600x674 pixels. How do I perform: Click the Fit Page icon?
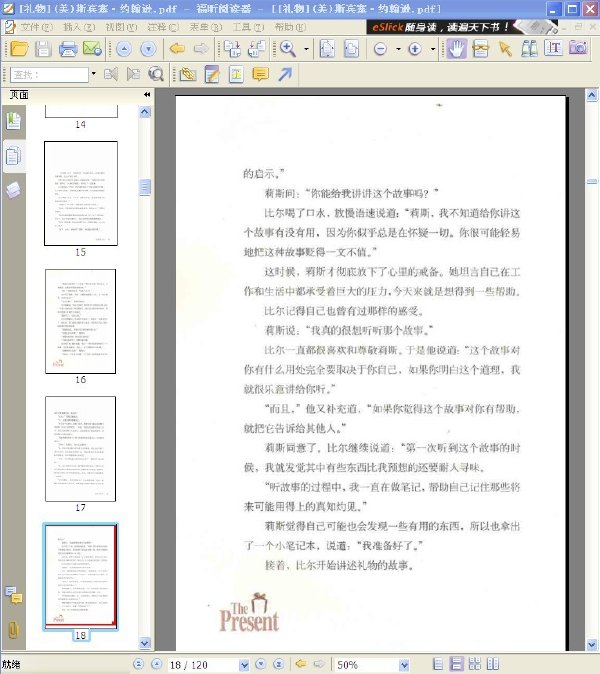tap(327, 49)
